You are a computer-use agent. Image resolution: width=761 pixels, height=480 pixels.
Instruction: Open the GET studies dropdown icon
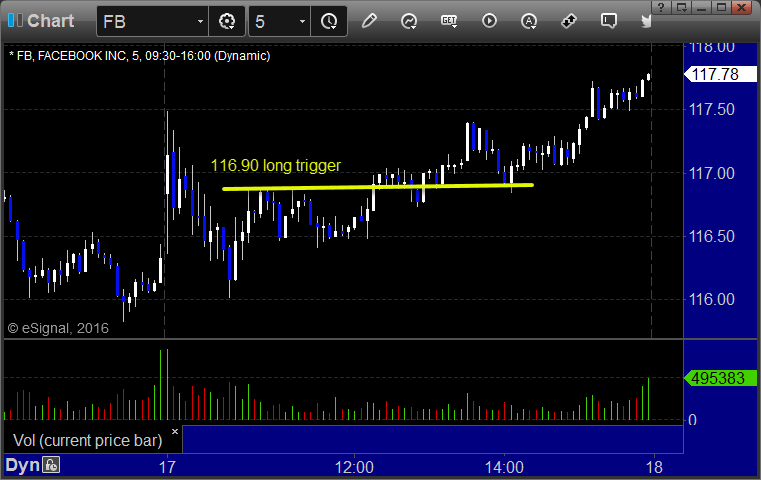tap(449, 21)
